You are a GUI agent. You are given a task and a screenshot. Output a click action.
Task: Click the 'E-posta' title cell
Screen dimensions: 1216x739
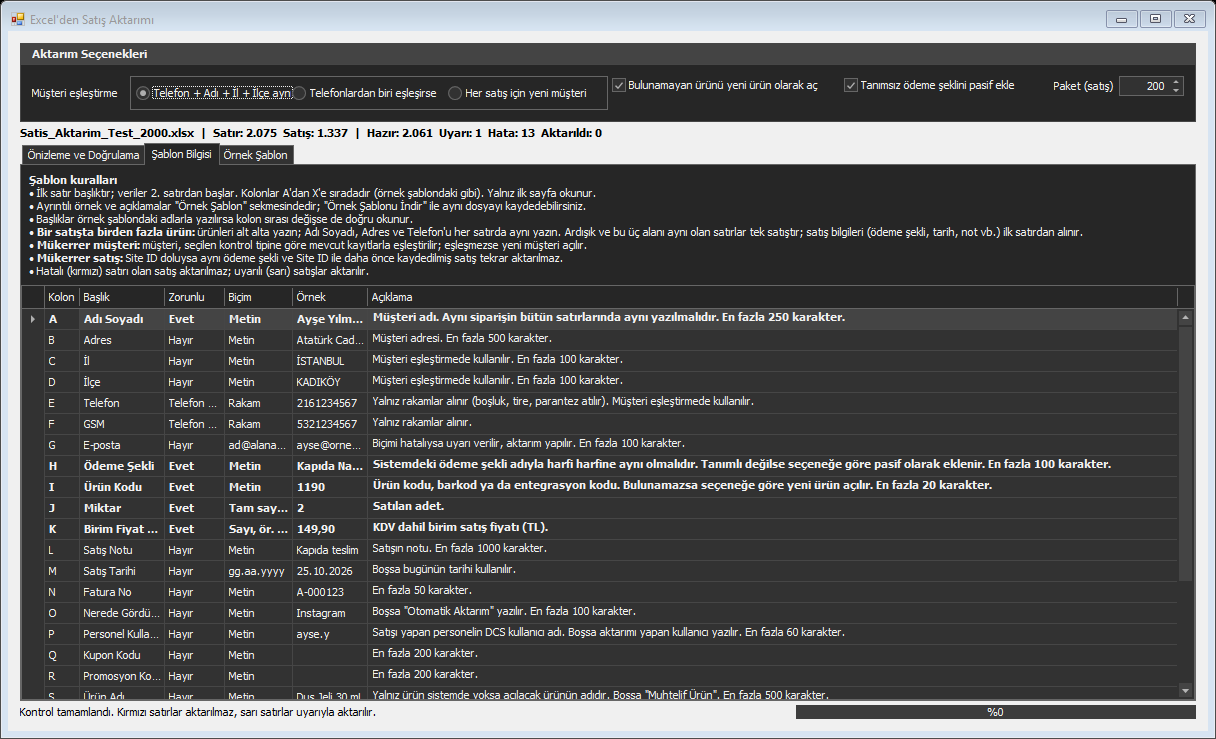pyautogui.click(x=121, y=445)
